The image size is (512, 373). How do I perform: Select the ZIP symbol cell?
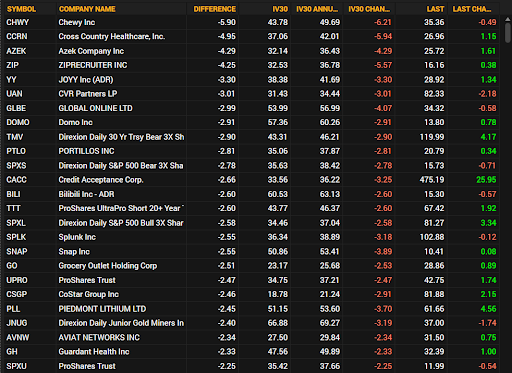[13, 65]
